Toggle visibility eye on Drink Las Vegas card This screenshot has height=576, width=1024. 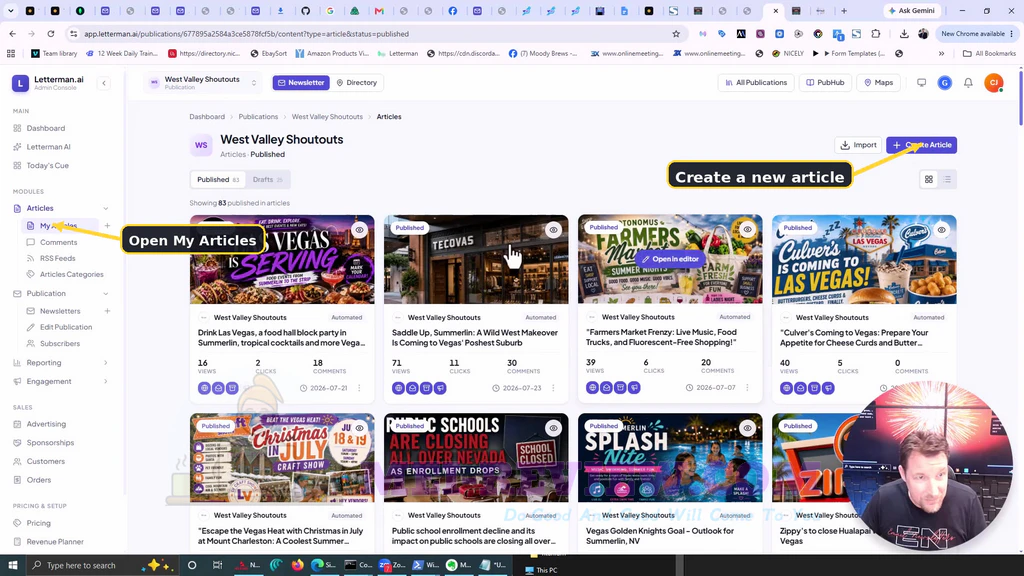coord(359,230)
